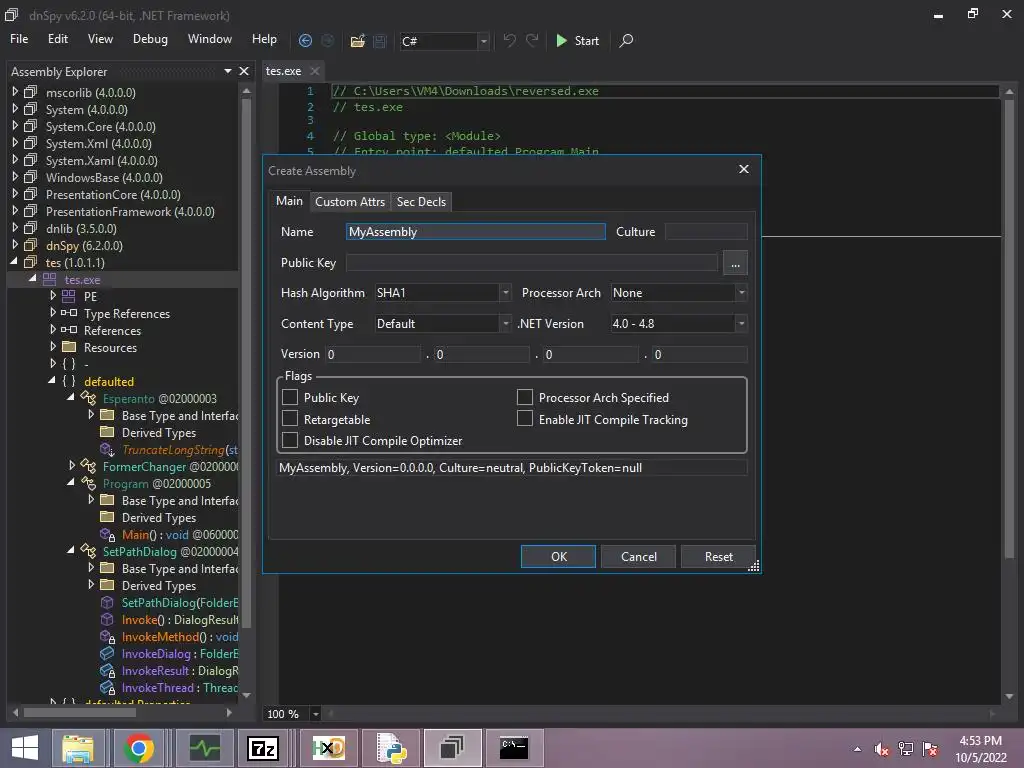The height and width of the screenshot is (768, 1024).
Task: Open HxD hex editor from taskbar
Action: coord(328,748)
